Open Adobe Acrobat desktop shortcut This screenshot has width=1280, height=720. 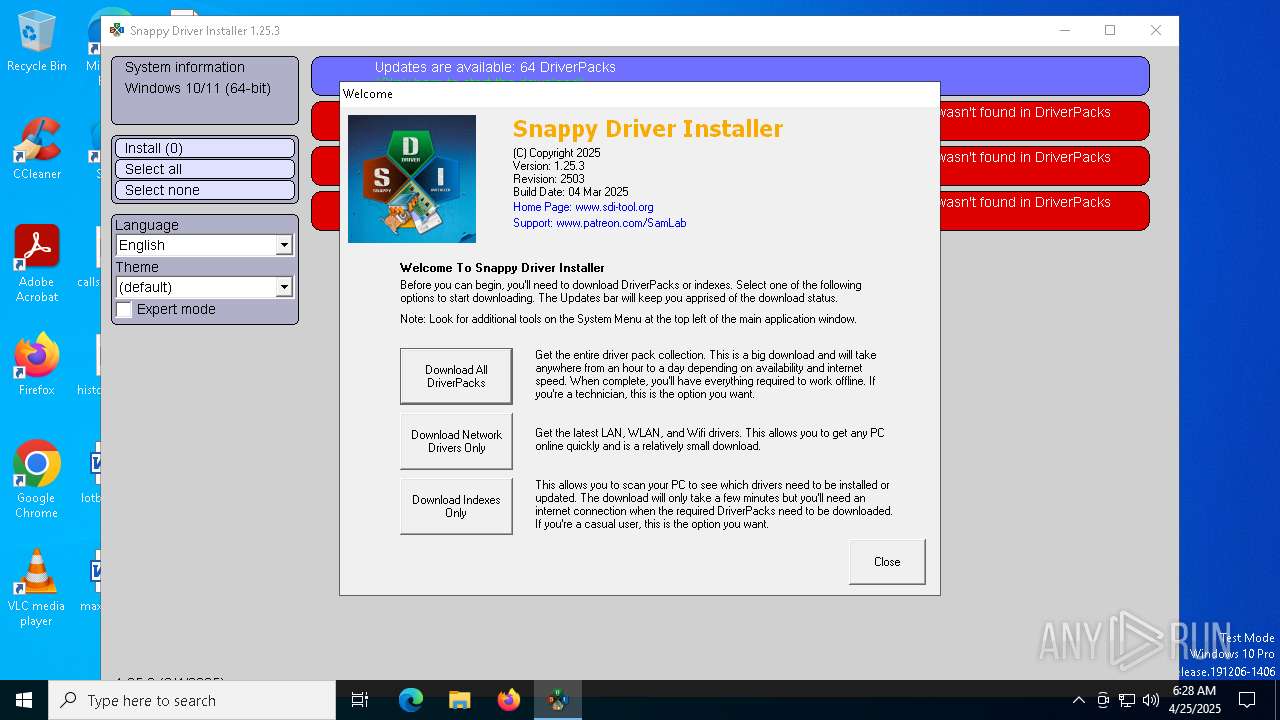click(x=37, y=264)
